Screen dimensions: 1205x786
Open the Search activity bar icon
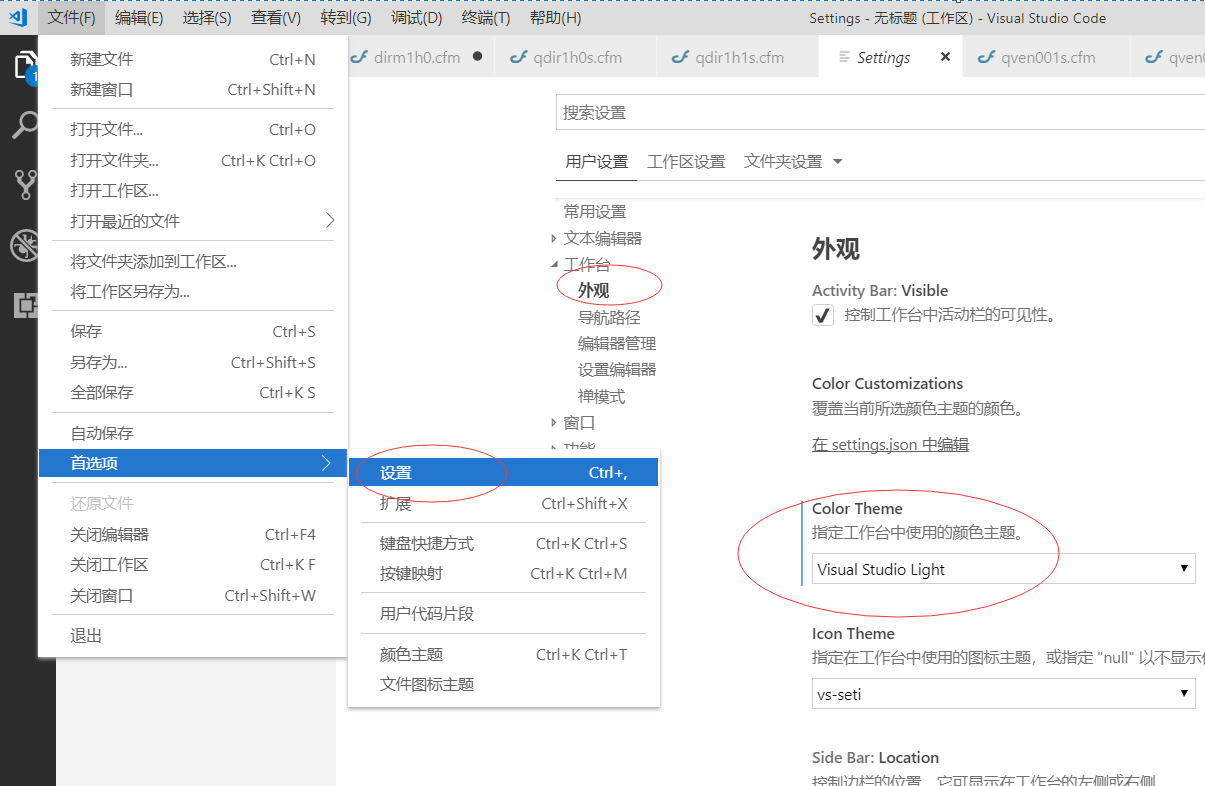[24, 126]
